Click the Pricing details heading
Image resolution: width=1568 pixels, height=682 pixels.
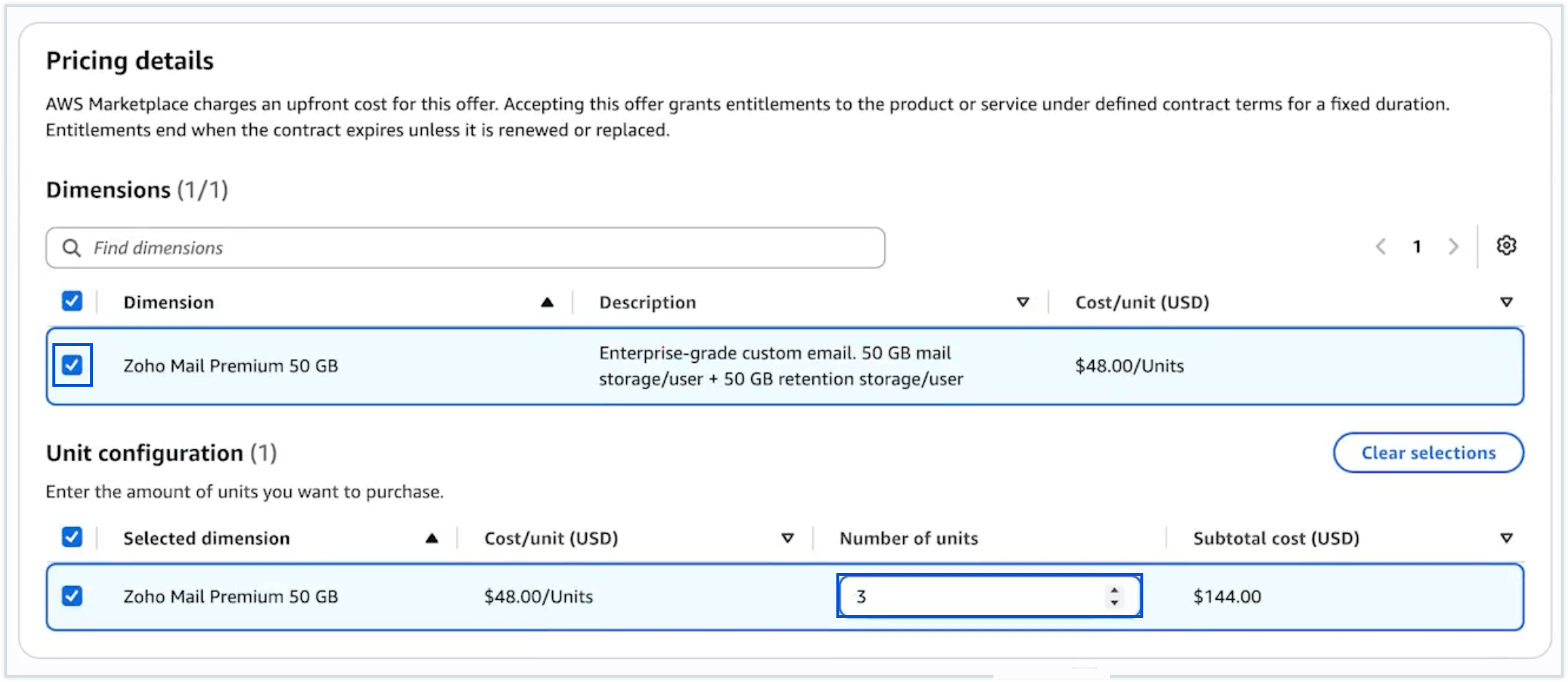130,61
